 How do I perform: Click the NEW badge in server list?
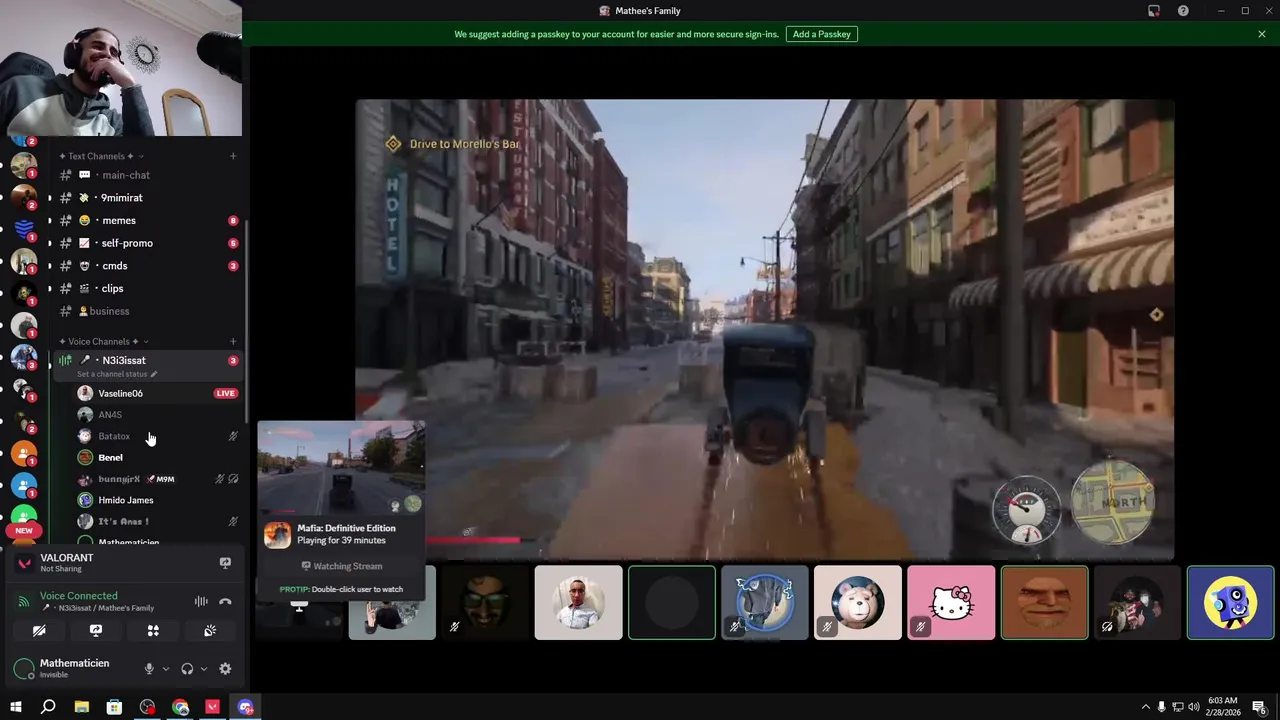tap(24, 531)
